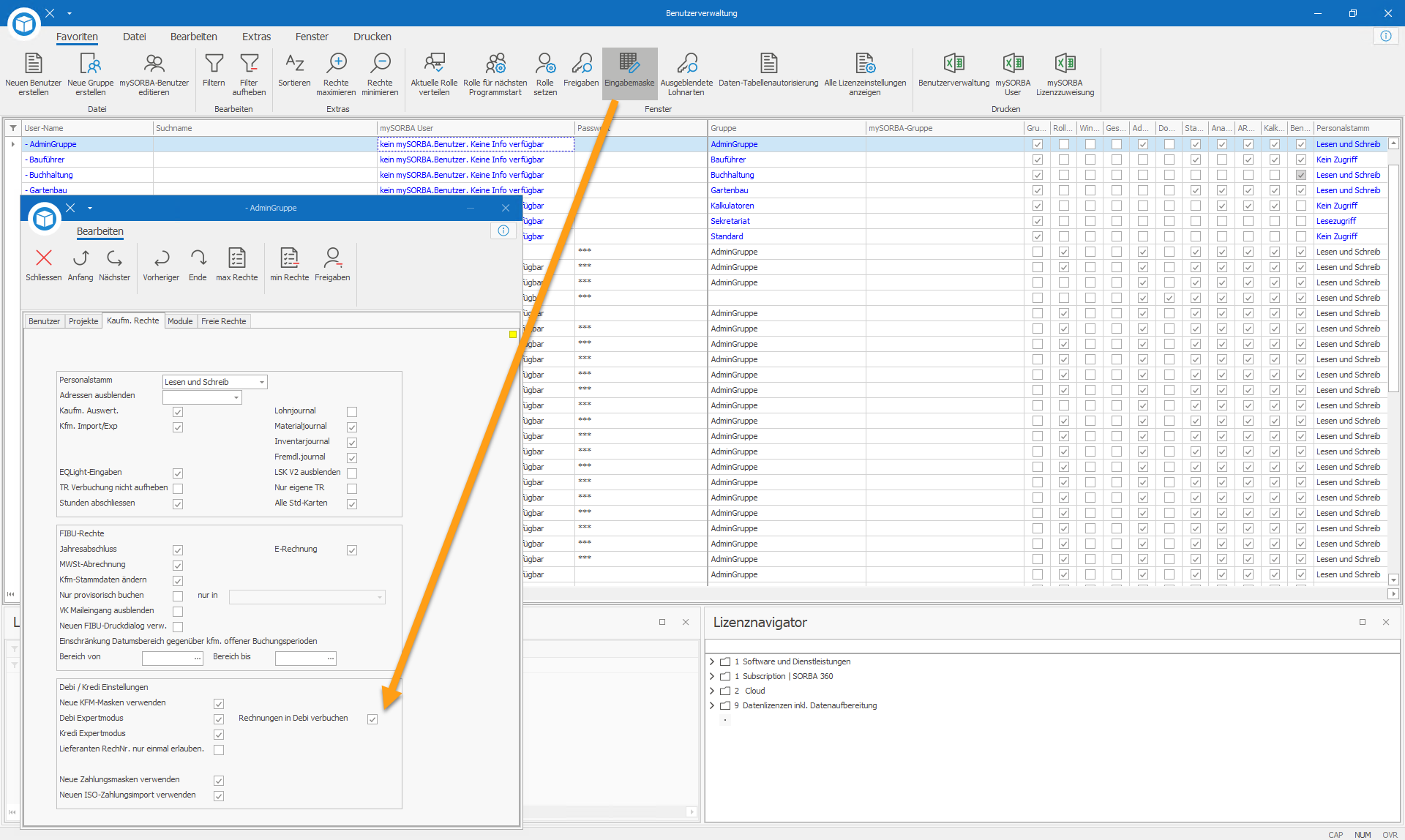Screen dimensions: 1405x840
Task: Sort by Gruppe column header
Action: 787,128
